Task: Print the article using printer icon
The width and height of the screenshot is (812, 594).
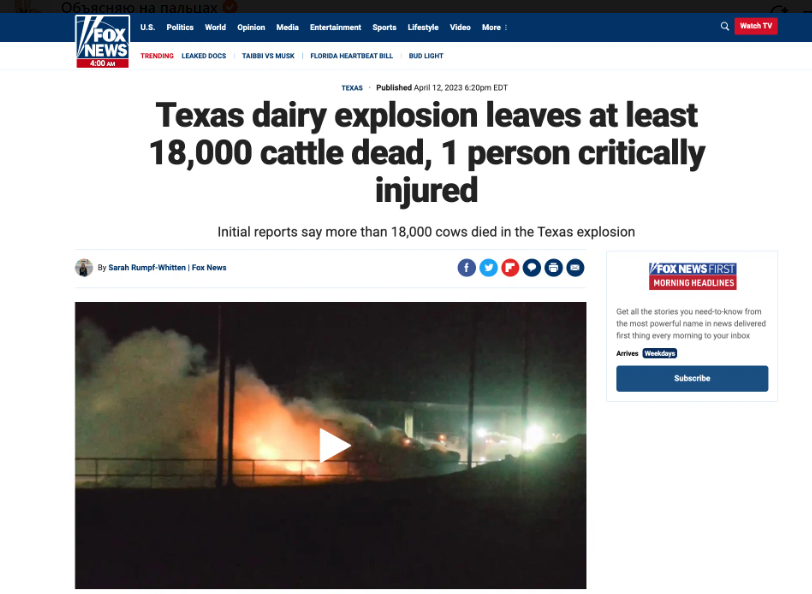Action: point(554,268)
